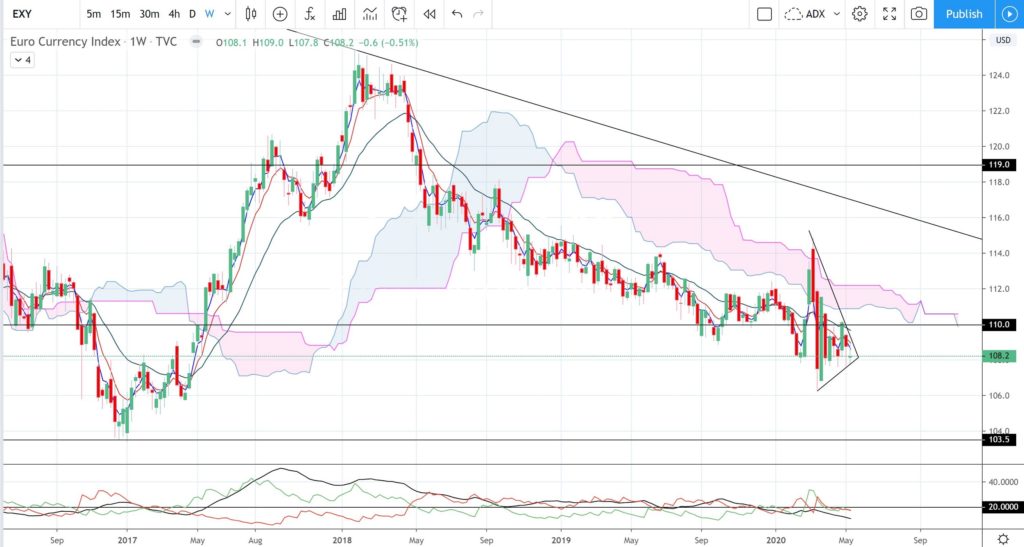Screen dimensions: 1024x547
Task: Click the 40.0000 ADX scale label
Action: [1003, 482]
